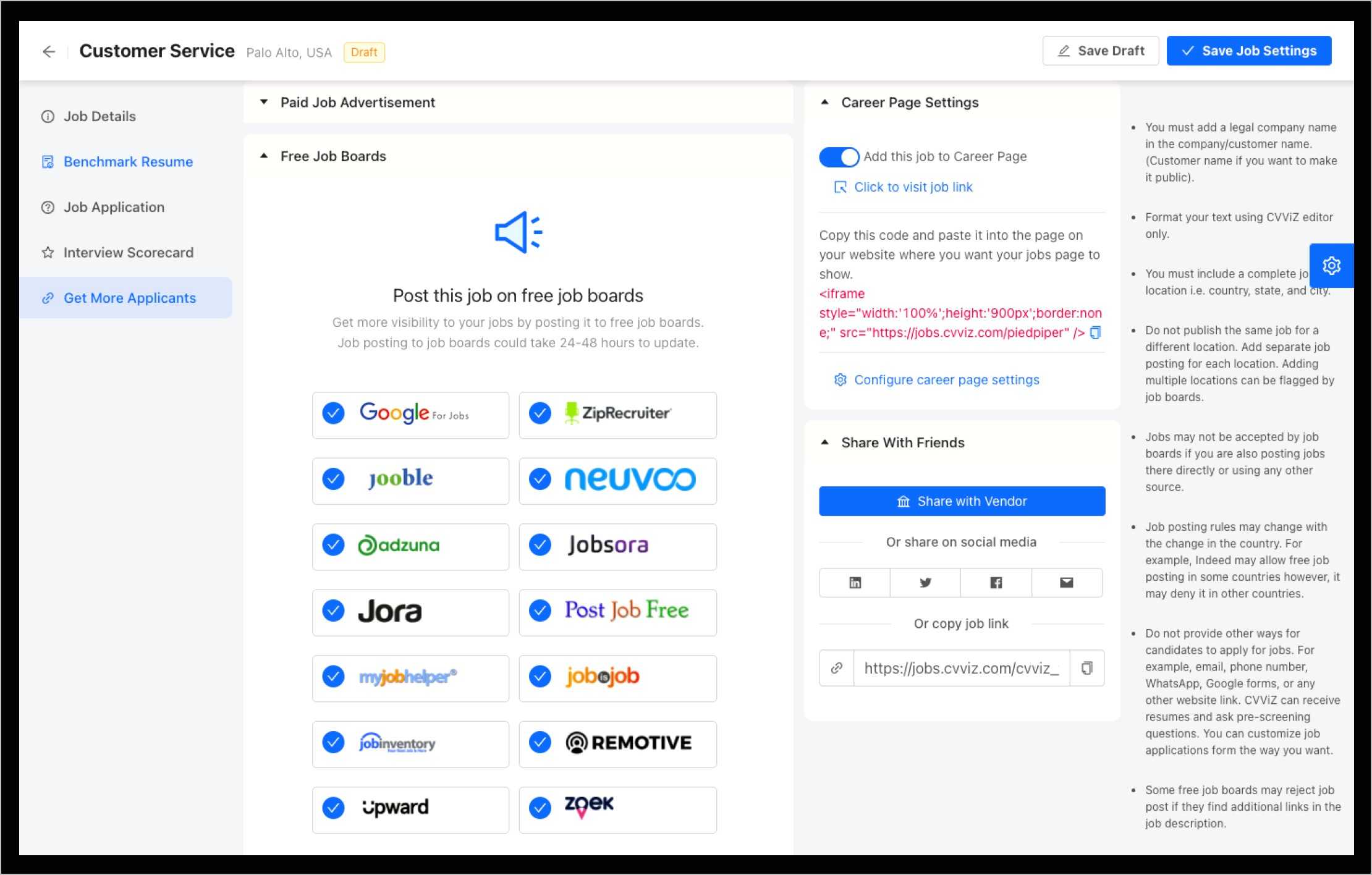Click the Interview Scorecard star icon
The height and width of the screenshot is (875, 1372).
(x=47, y=252)
